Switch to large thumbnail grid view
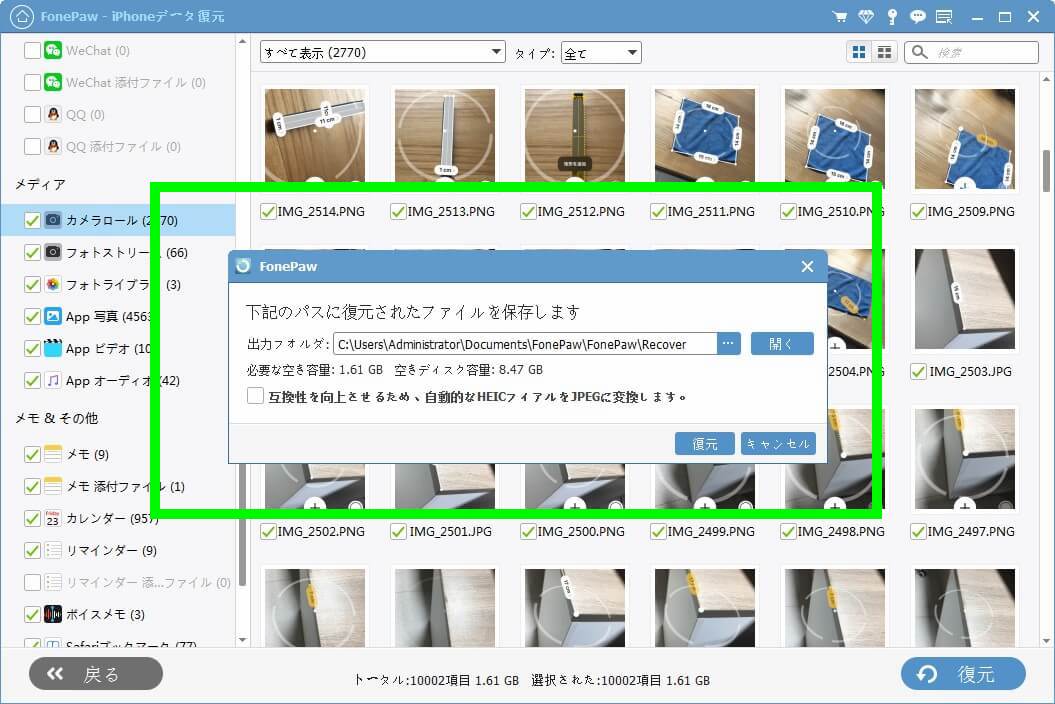The image size is (1055, 704). 859,52
